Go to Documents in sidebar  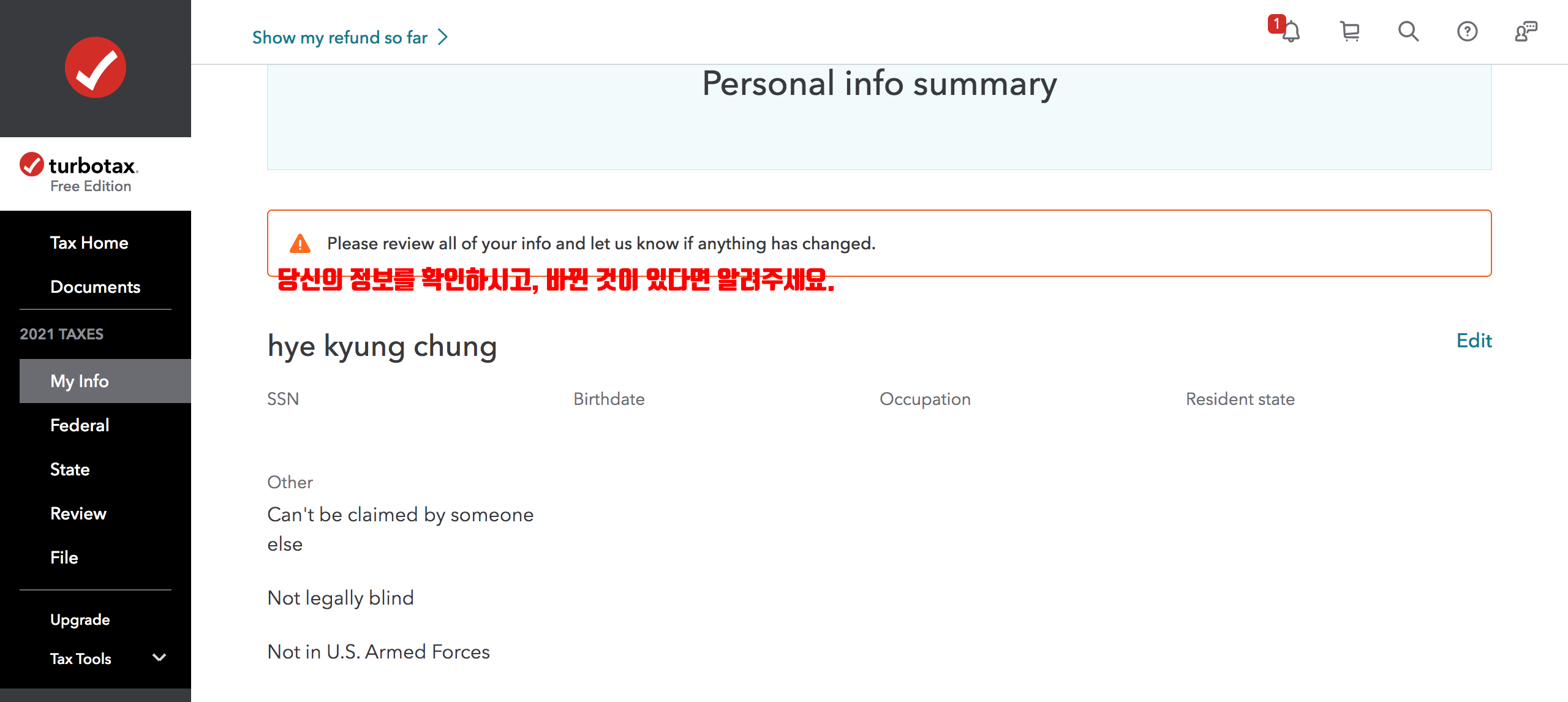tap(96, 287)
